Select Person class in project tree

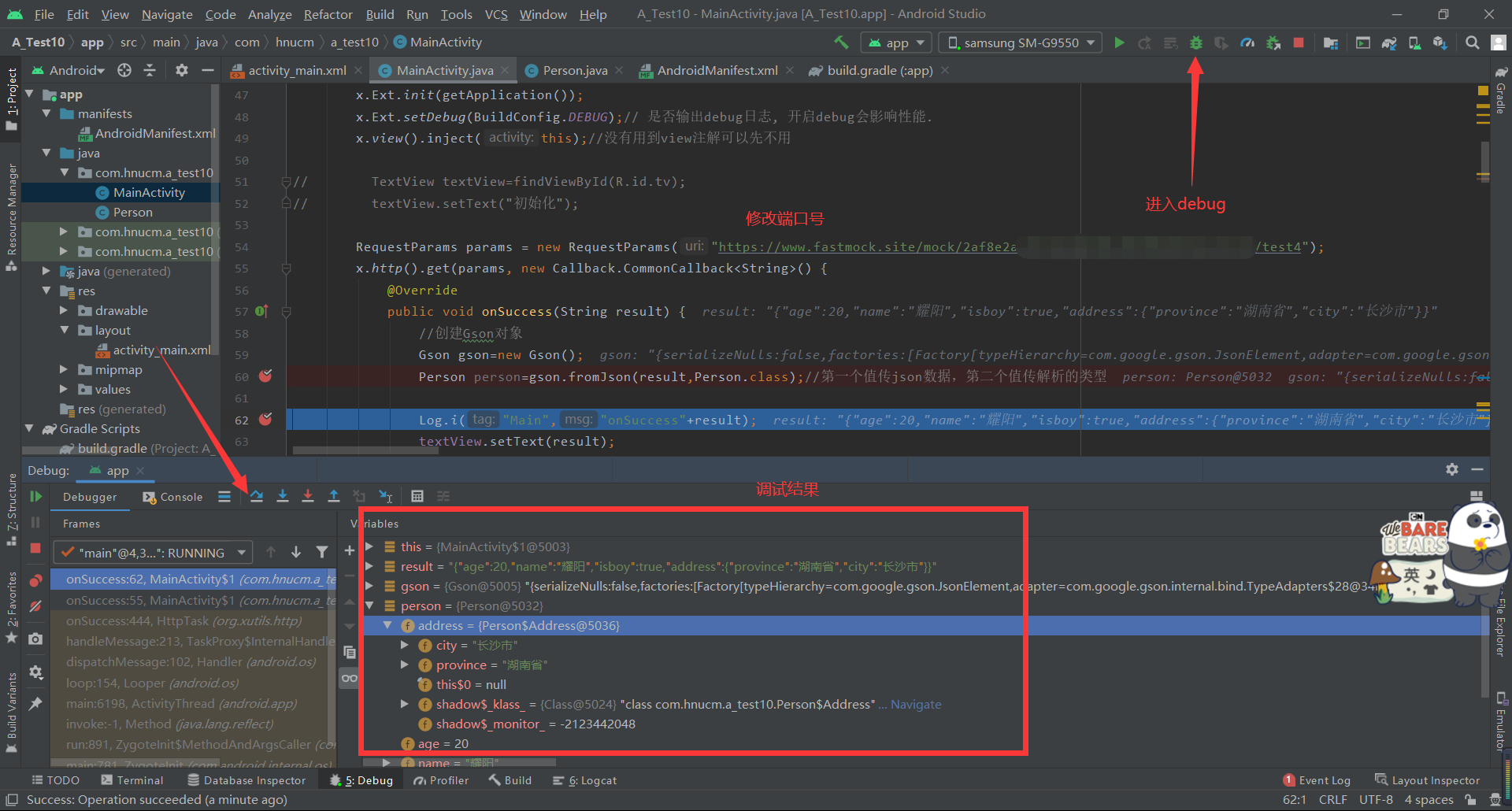(133, 212)
